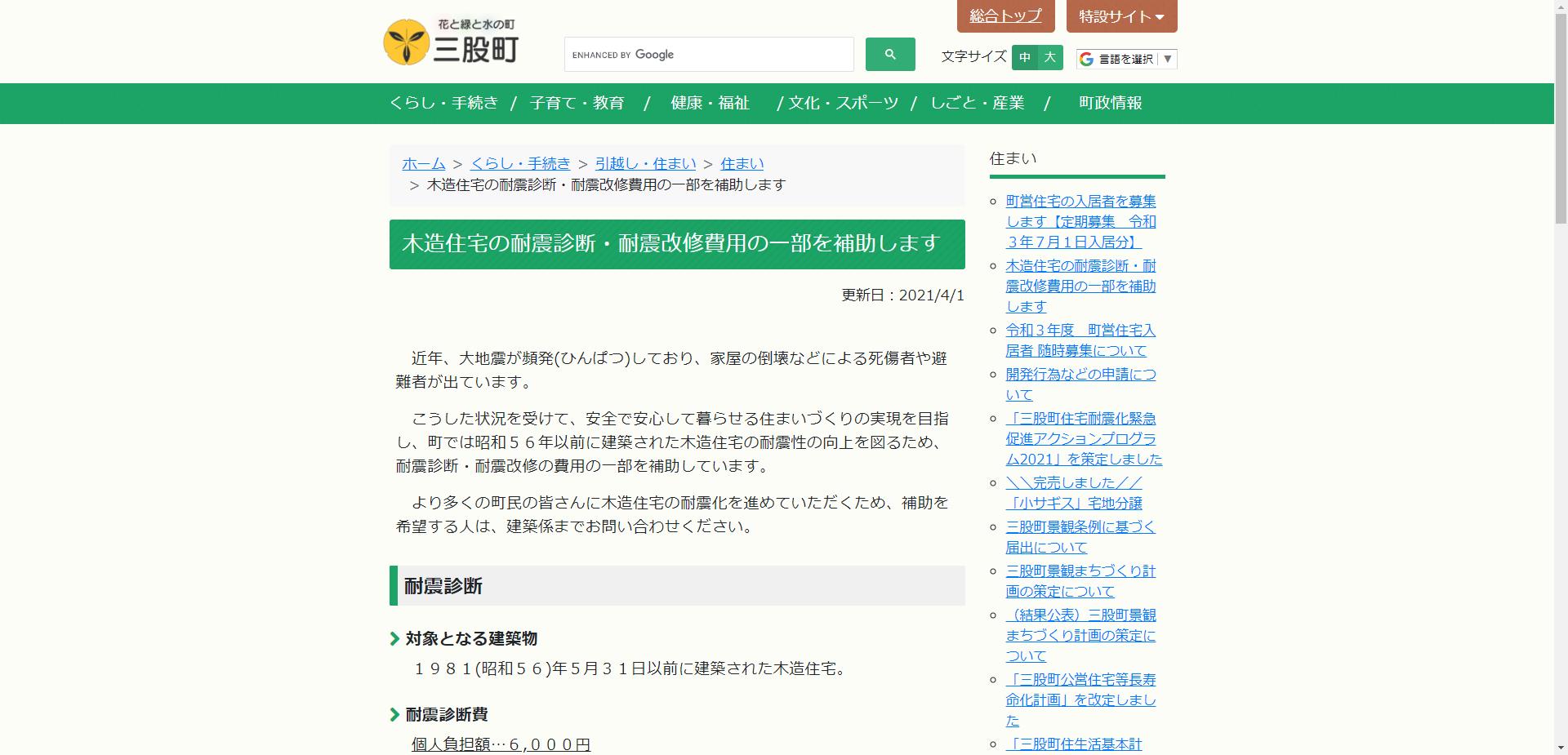Viewport: 1568px width, 755px height.
Task: Click inside the Google search field
Action: tap(709, 54)
